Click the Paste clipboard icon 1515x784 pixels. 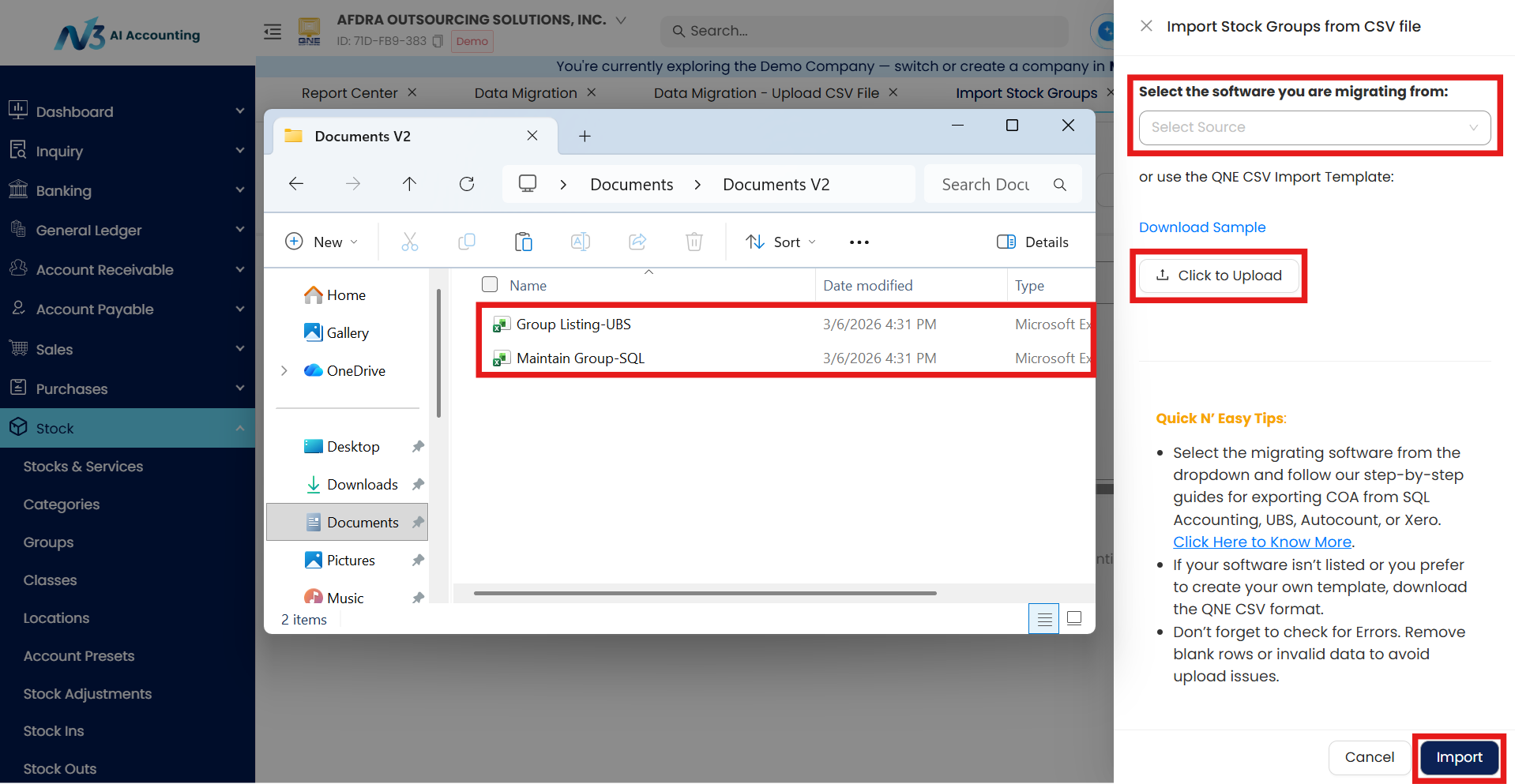click(524, 242)
